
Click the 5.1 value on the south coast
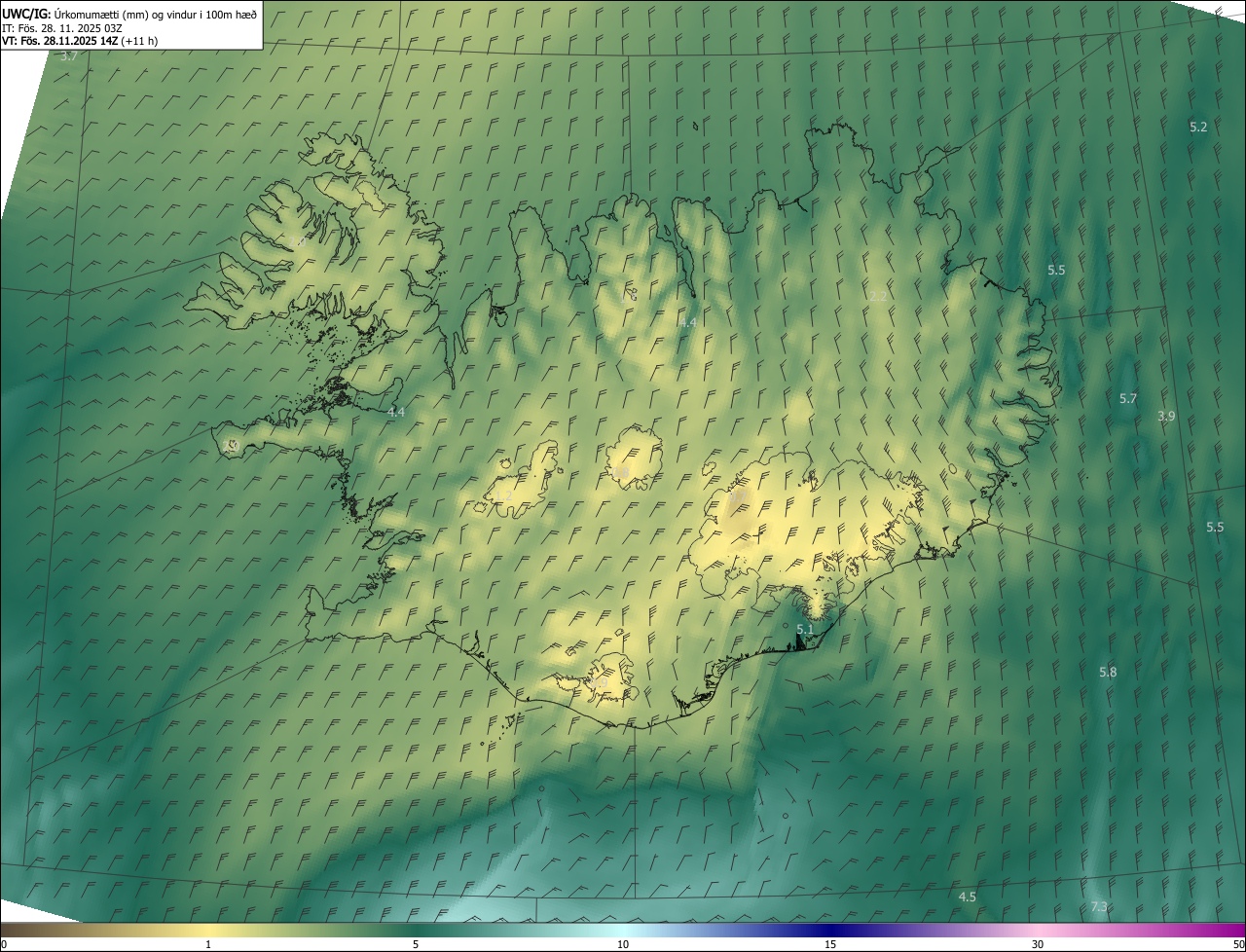pos(805,630)
